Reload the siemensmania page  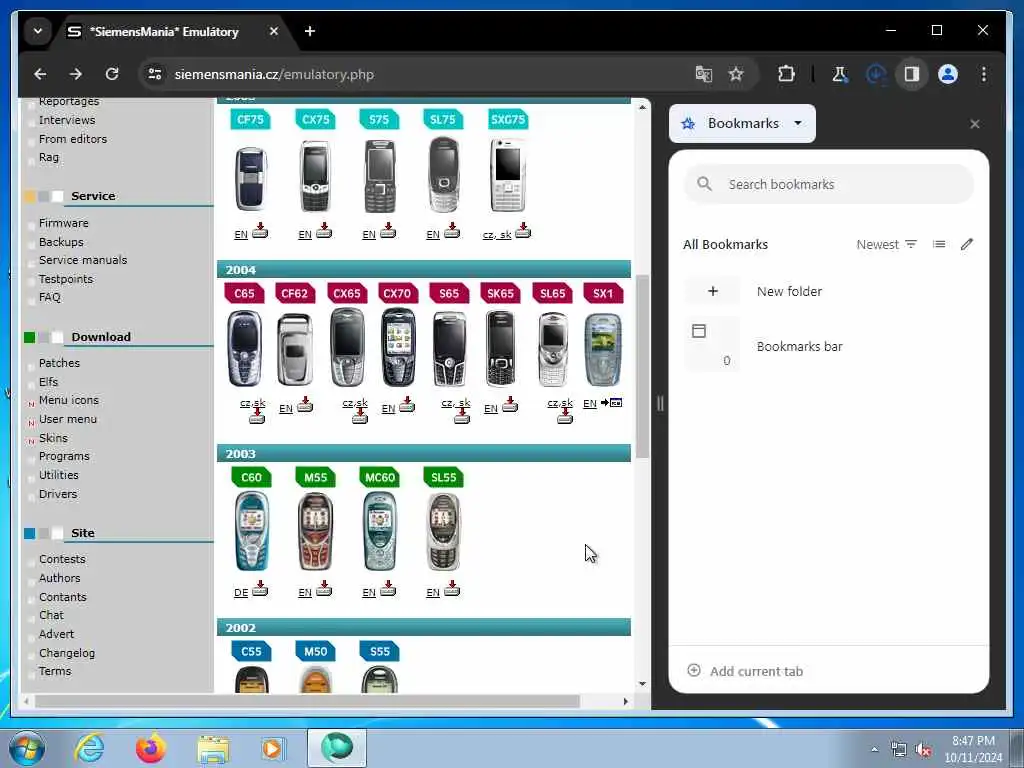tap(112, 74)
